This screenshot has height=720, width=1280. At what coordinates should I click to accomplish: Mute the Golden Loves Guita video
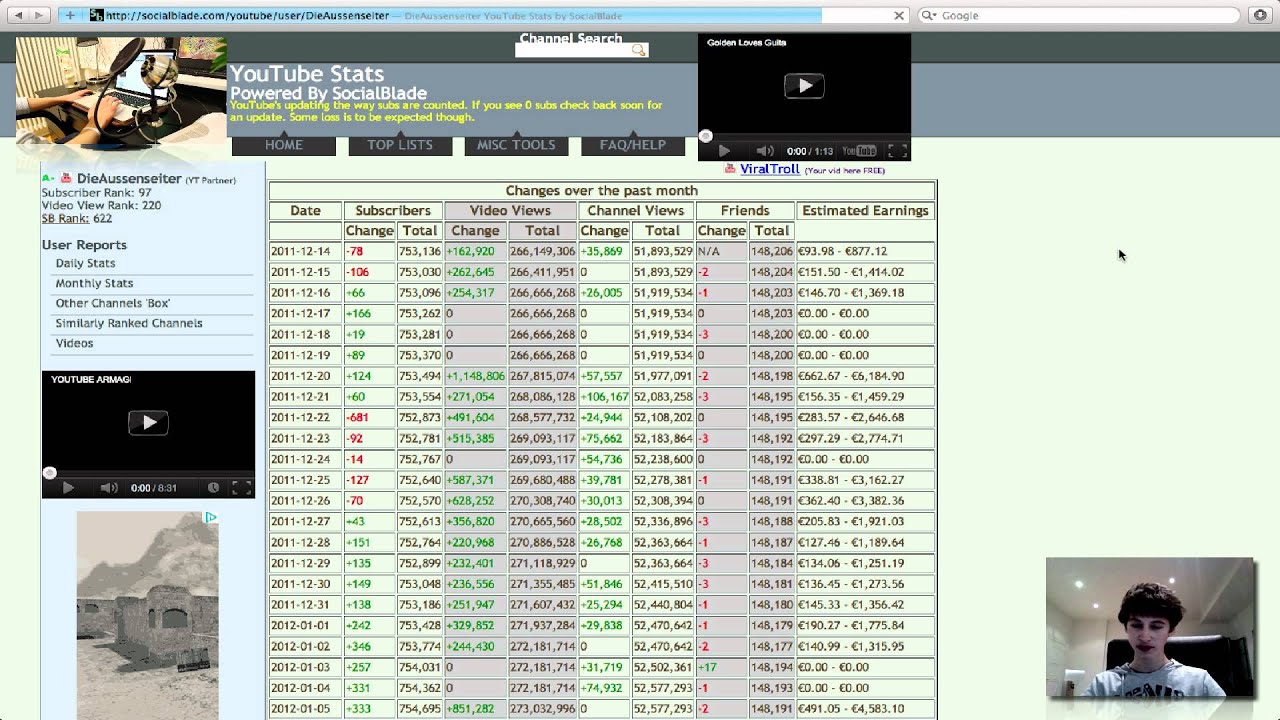(765, 151)
